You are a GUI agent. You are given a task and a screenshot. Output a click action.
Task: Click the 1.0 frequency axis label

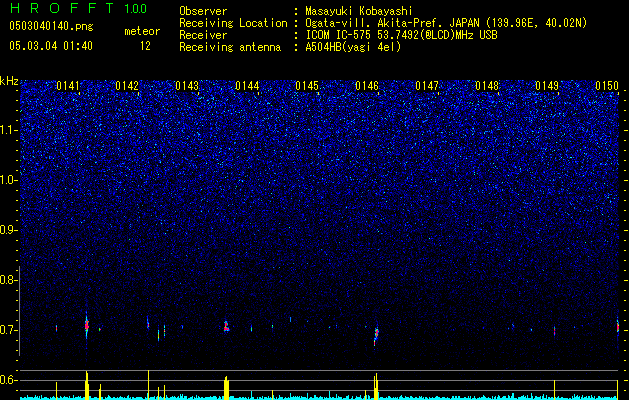(x=9, y=180)
